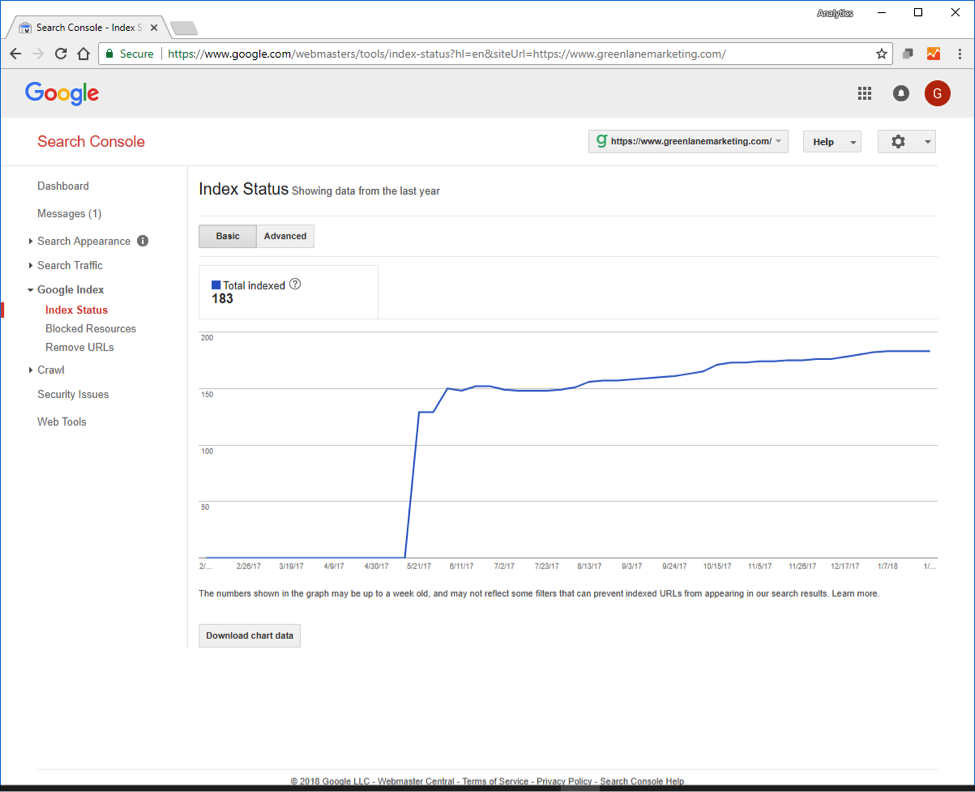This screenshot has height=792, width=975.
Task: Open the Help dropdown menu
Action: point(831,142)
